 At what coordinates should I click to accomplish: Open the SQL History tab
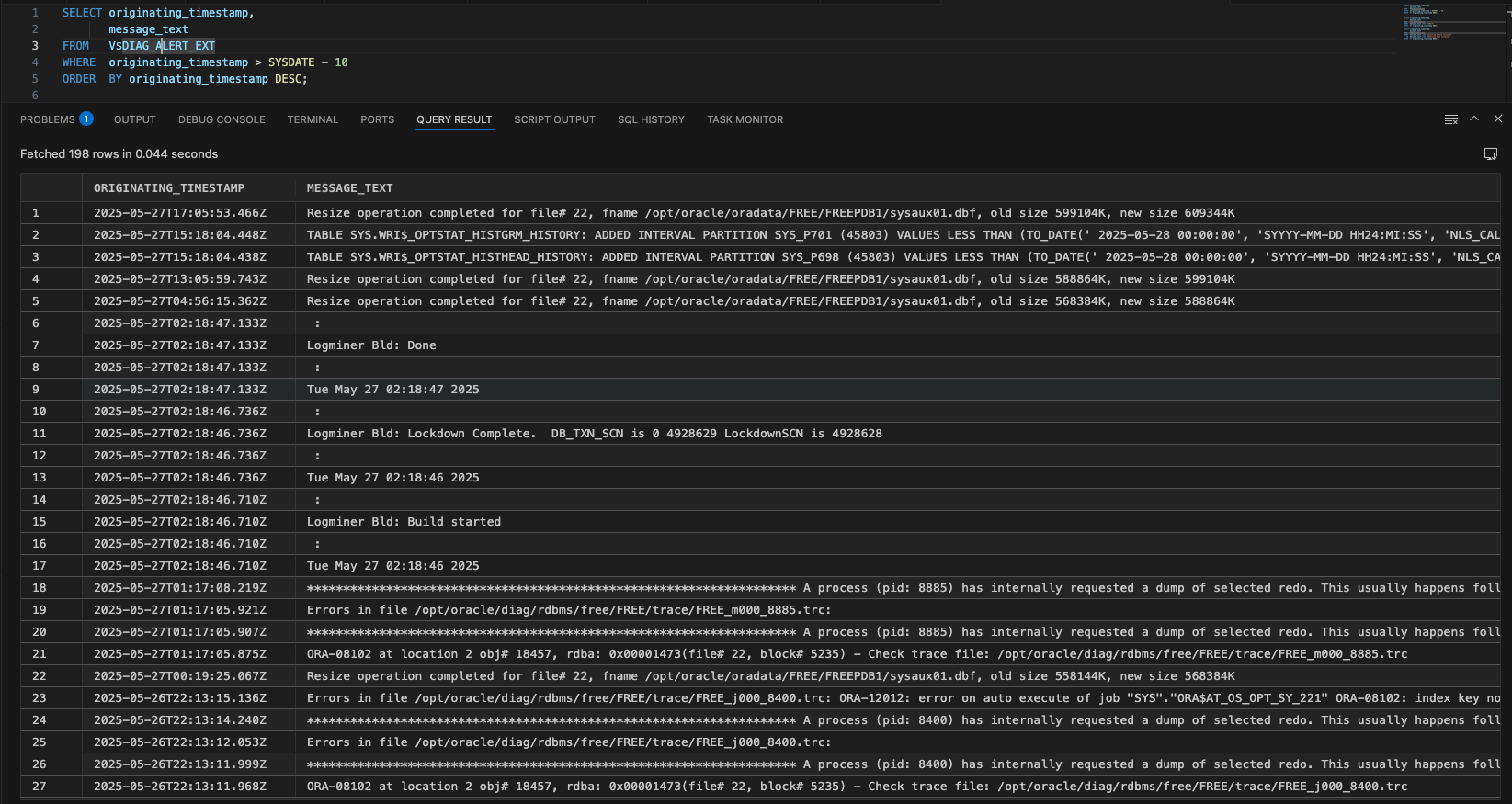[x=651, y=119]
